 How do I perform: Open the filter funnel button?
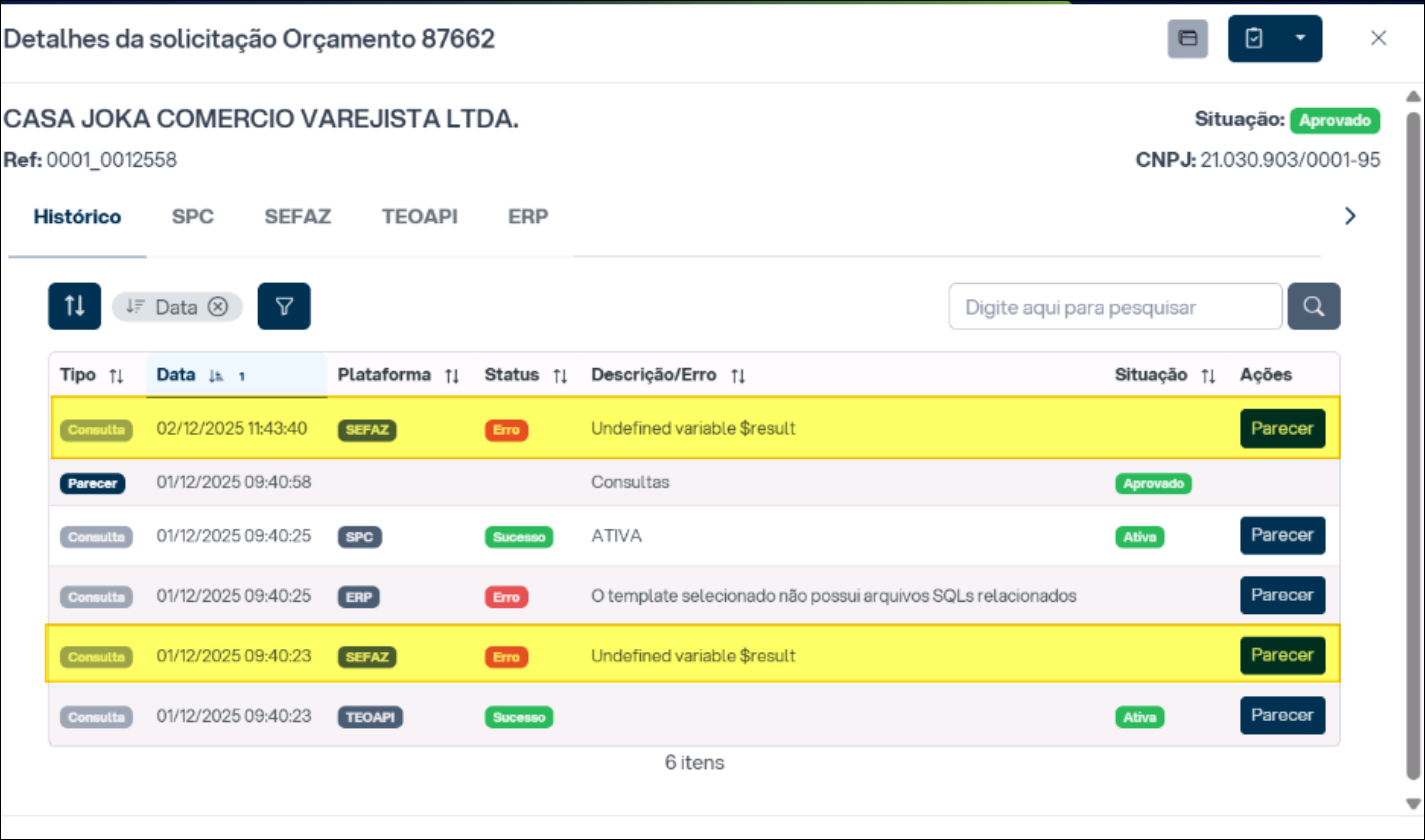coord(284,306)
